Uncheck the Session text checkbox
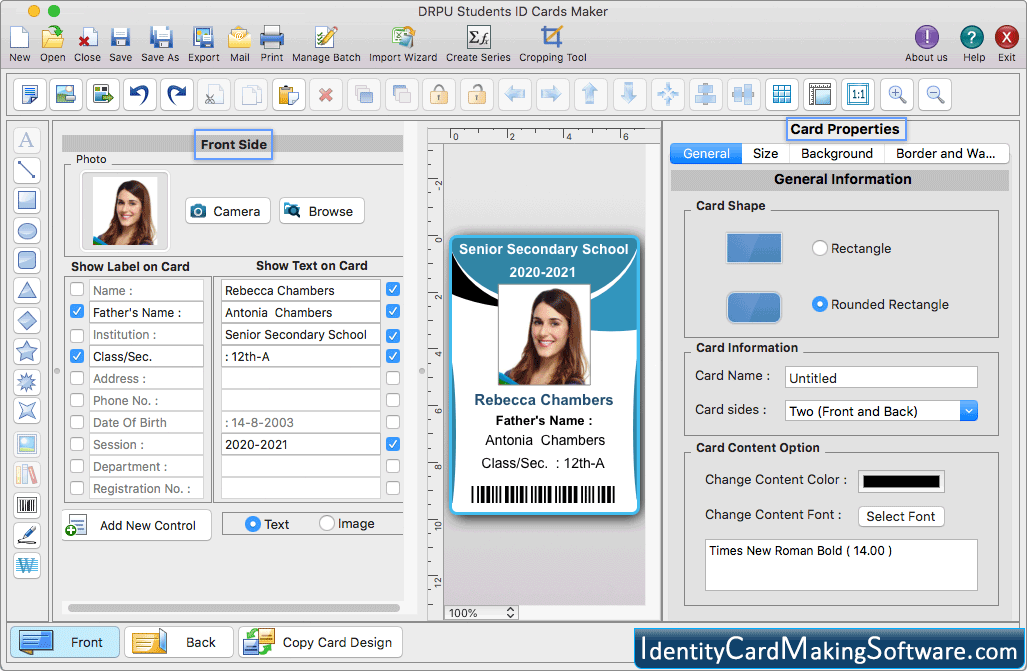Viewport: 1027px width, 671px height. [393, 444]
